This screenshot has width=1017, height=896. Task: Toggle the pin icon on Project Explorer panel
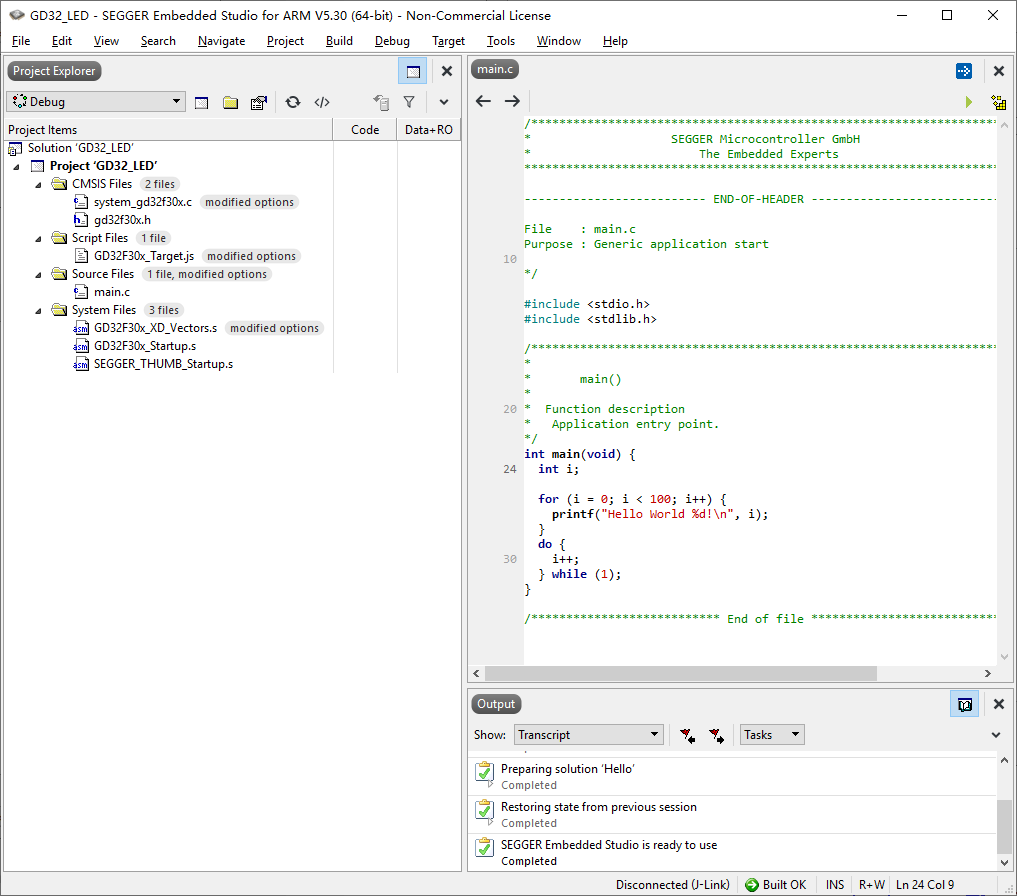click(412, 70)
